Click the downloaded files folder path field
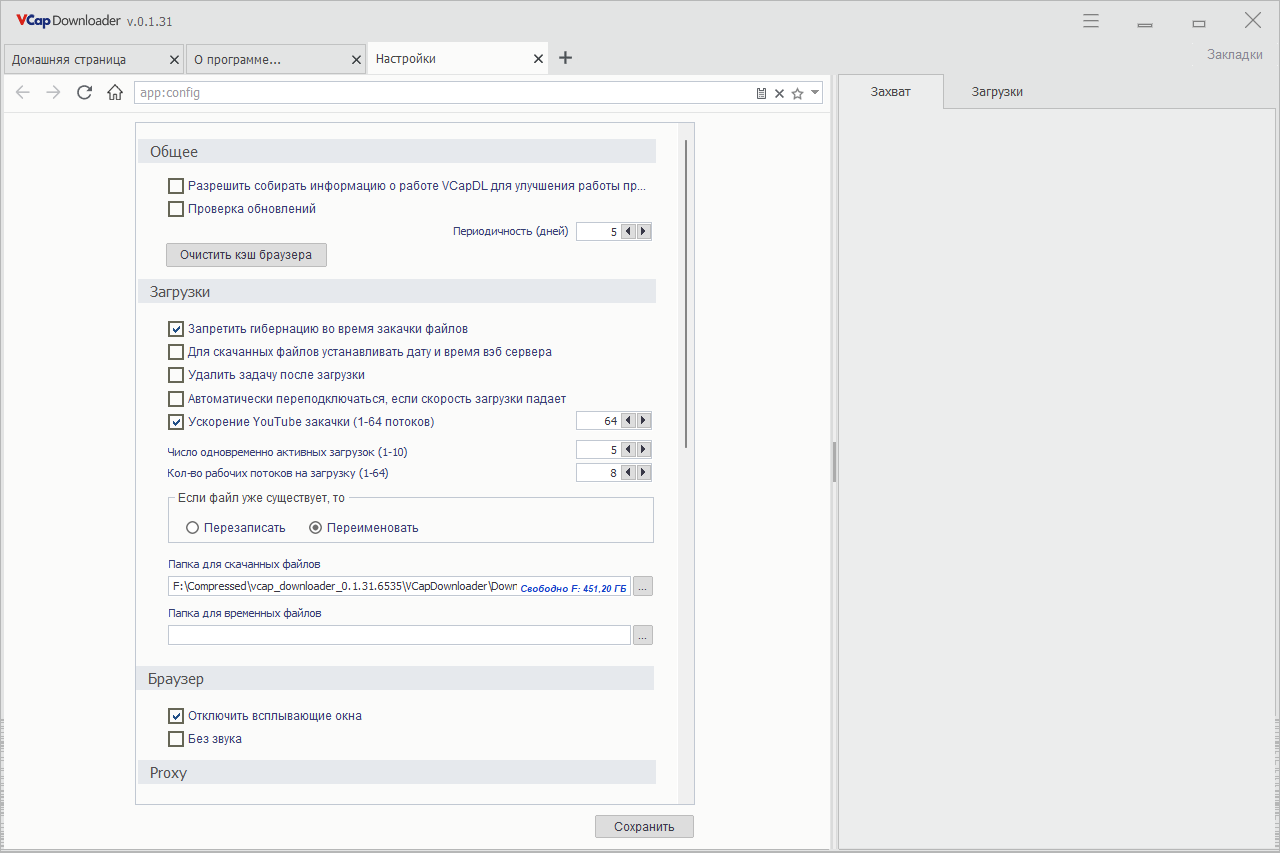Image resolution: width=1280 pixels, height=853 pixels. pyautogui.click(x=399, y=586)
